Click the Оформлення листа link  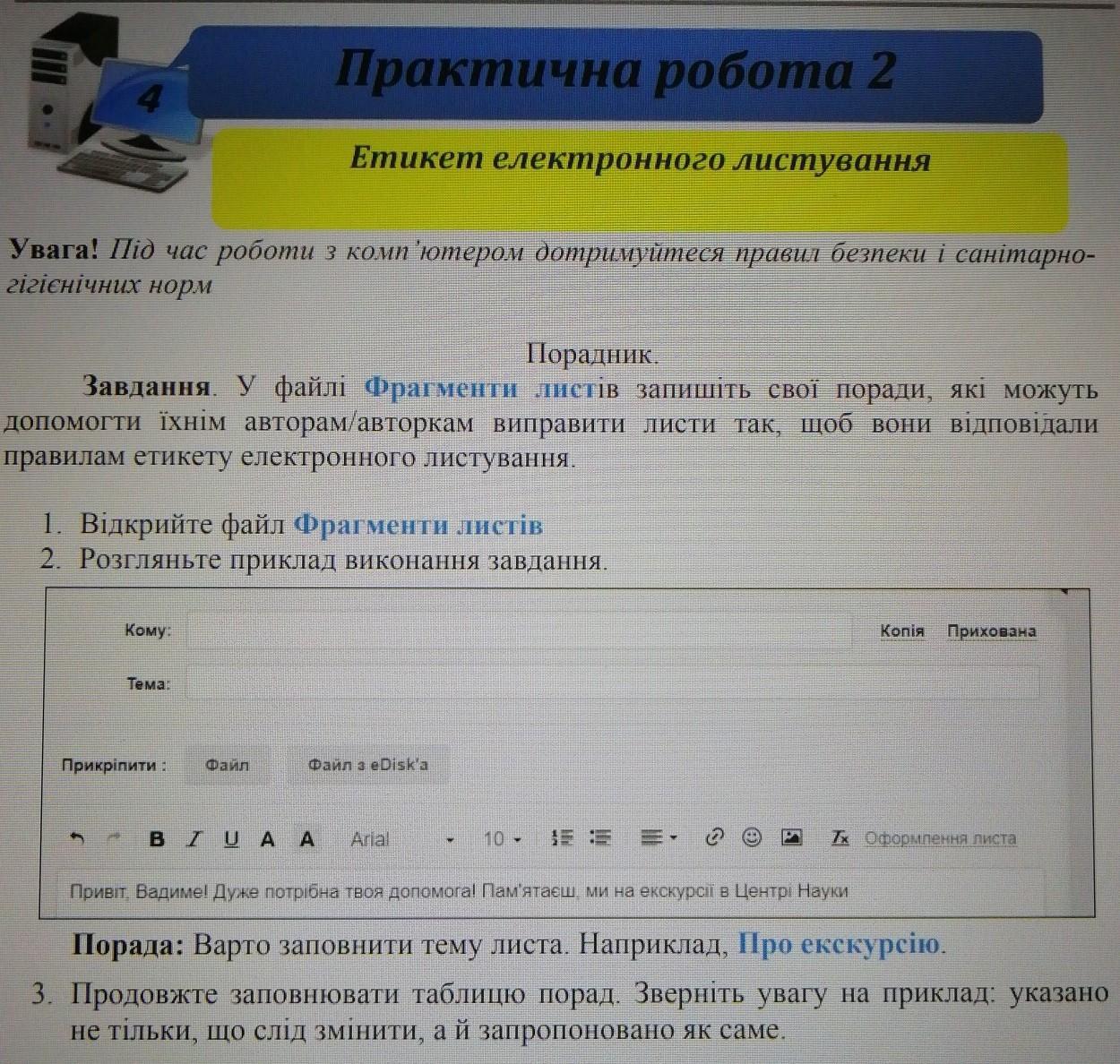pos(940,838)
